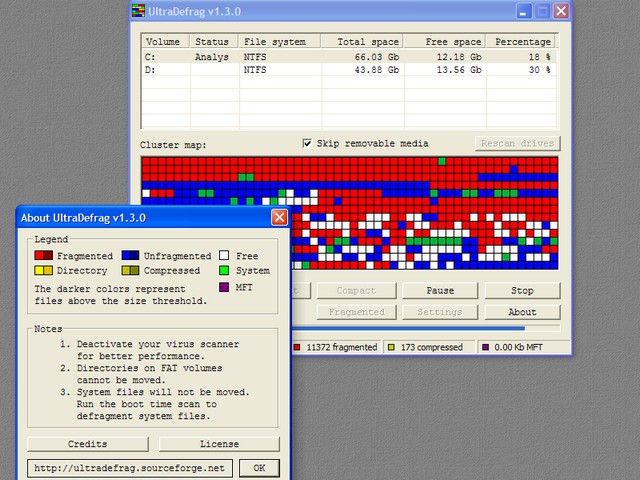Click the 173 compressed status entry
Viewport: 640px width, 480px height.
[429, 347]
